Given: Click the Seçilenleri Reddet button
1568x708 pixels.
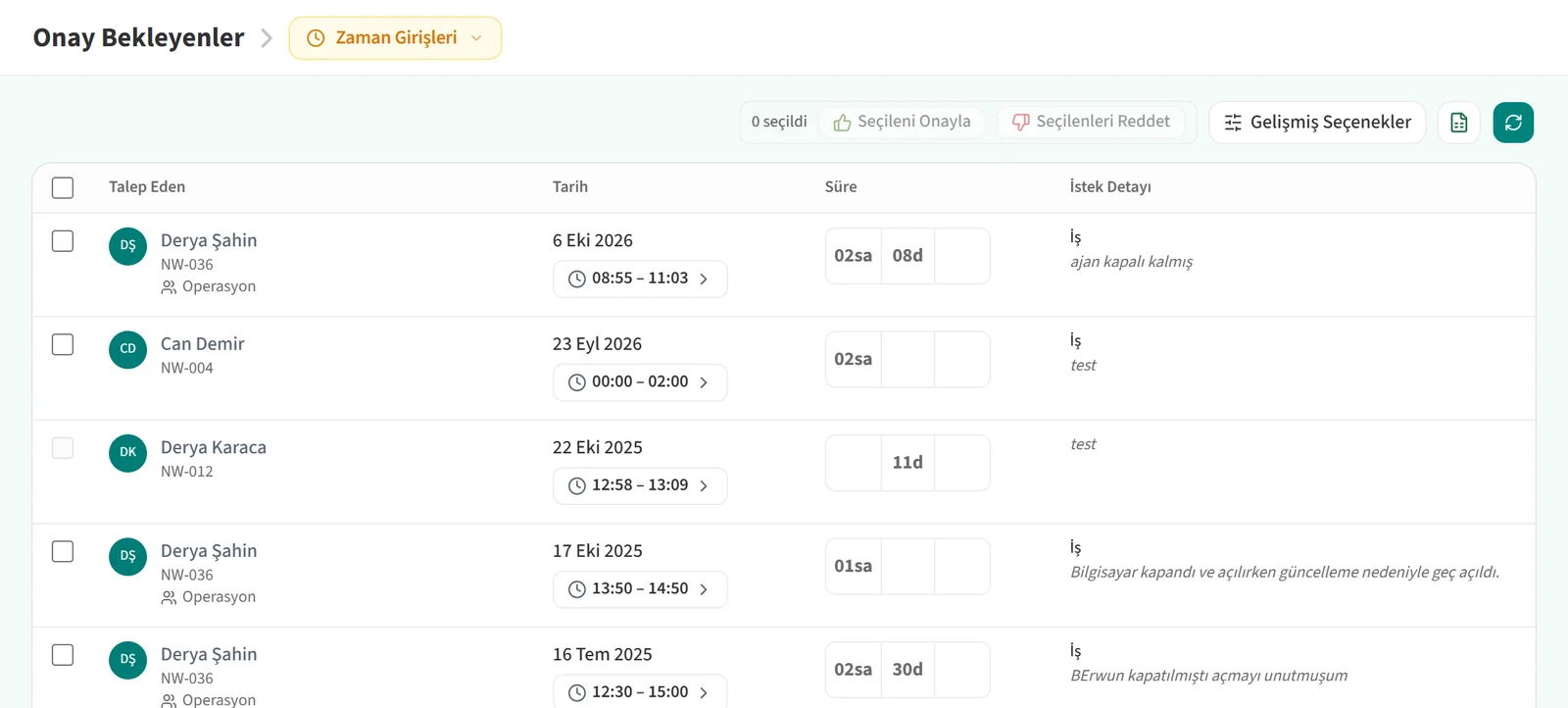Looking at the screenshot, I should pyautogui.click(x=1091, y=122).
